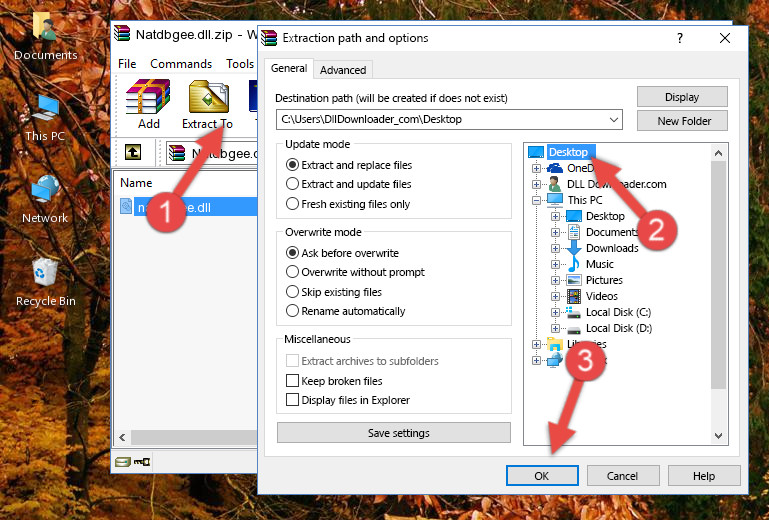Click WinRAR file list horizontal scroll left arrow
769x520 pixels.
(123, 437)
